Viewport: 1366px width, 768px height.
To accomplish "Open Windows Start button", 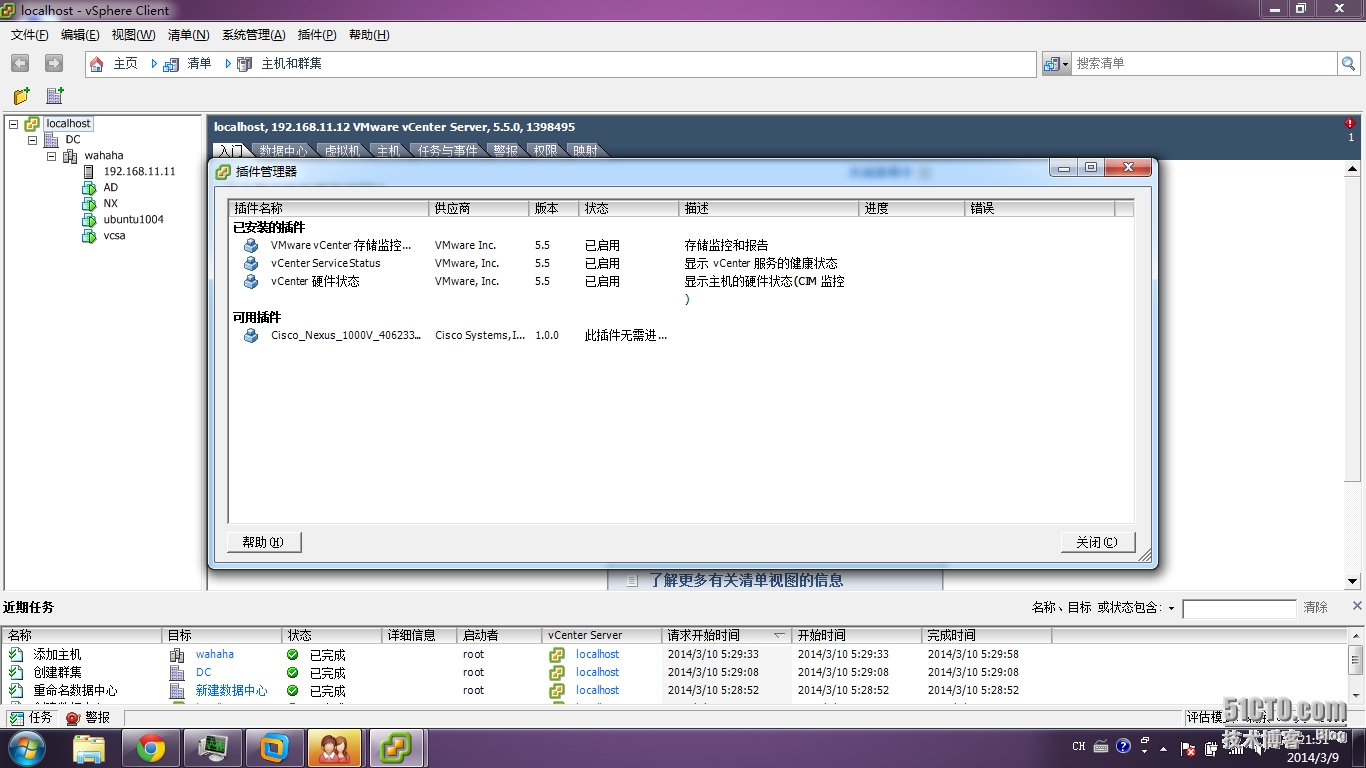I will click(27, 748).
